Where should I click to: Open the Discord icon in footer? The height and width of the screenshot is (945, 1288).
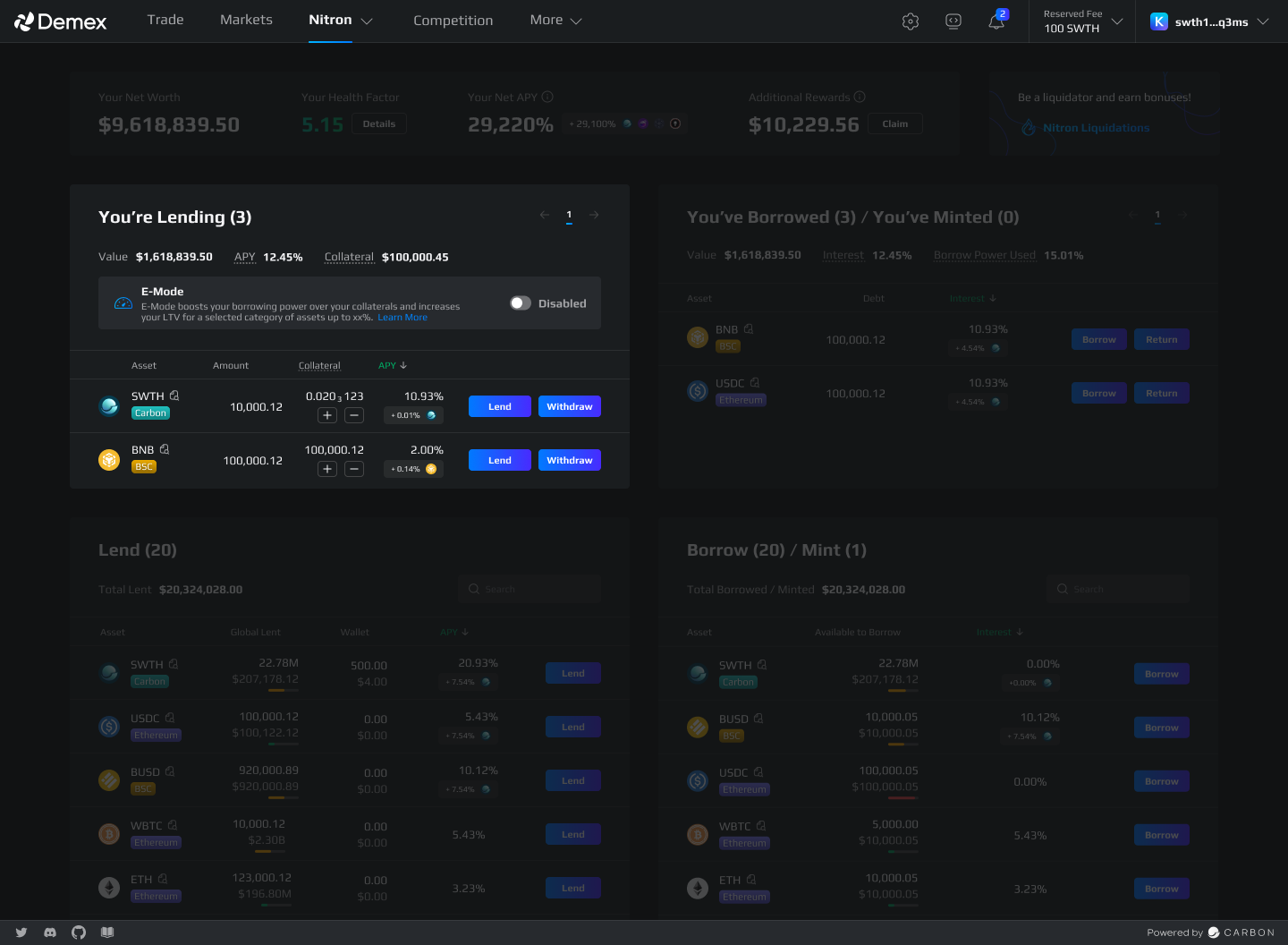[50, 932]
